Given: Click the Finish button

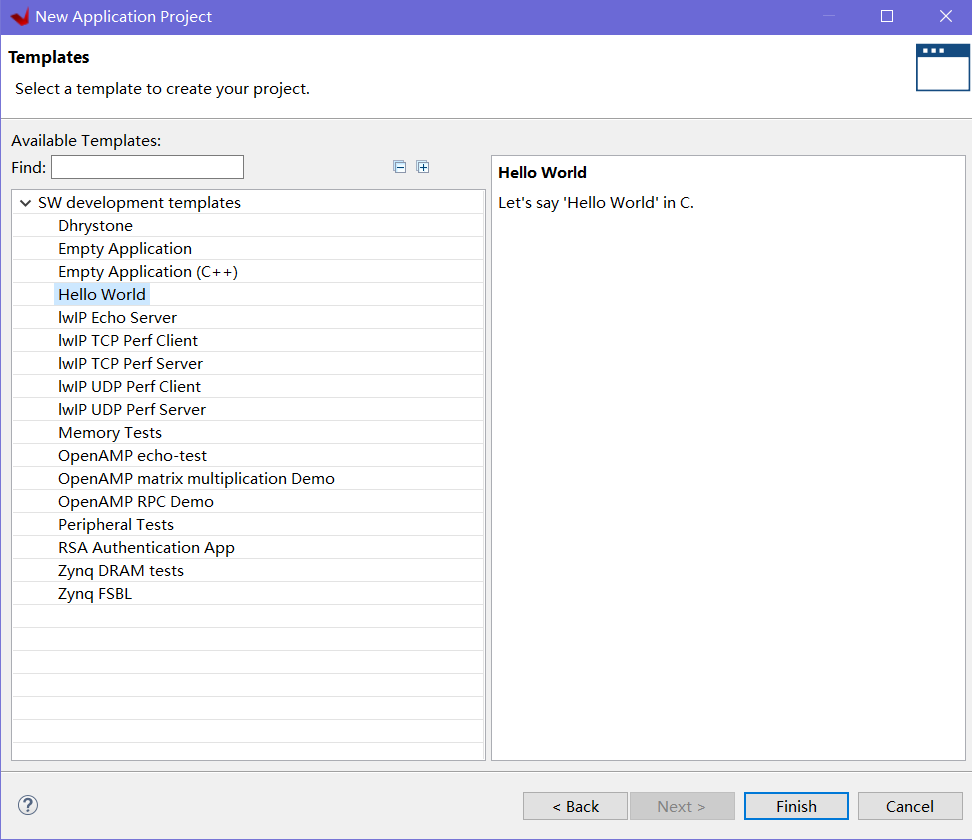Looking at the screenshot, I should (796, 806).
